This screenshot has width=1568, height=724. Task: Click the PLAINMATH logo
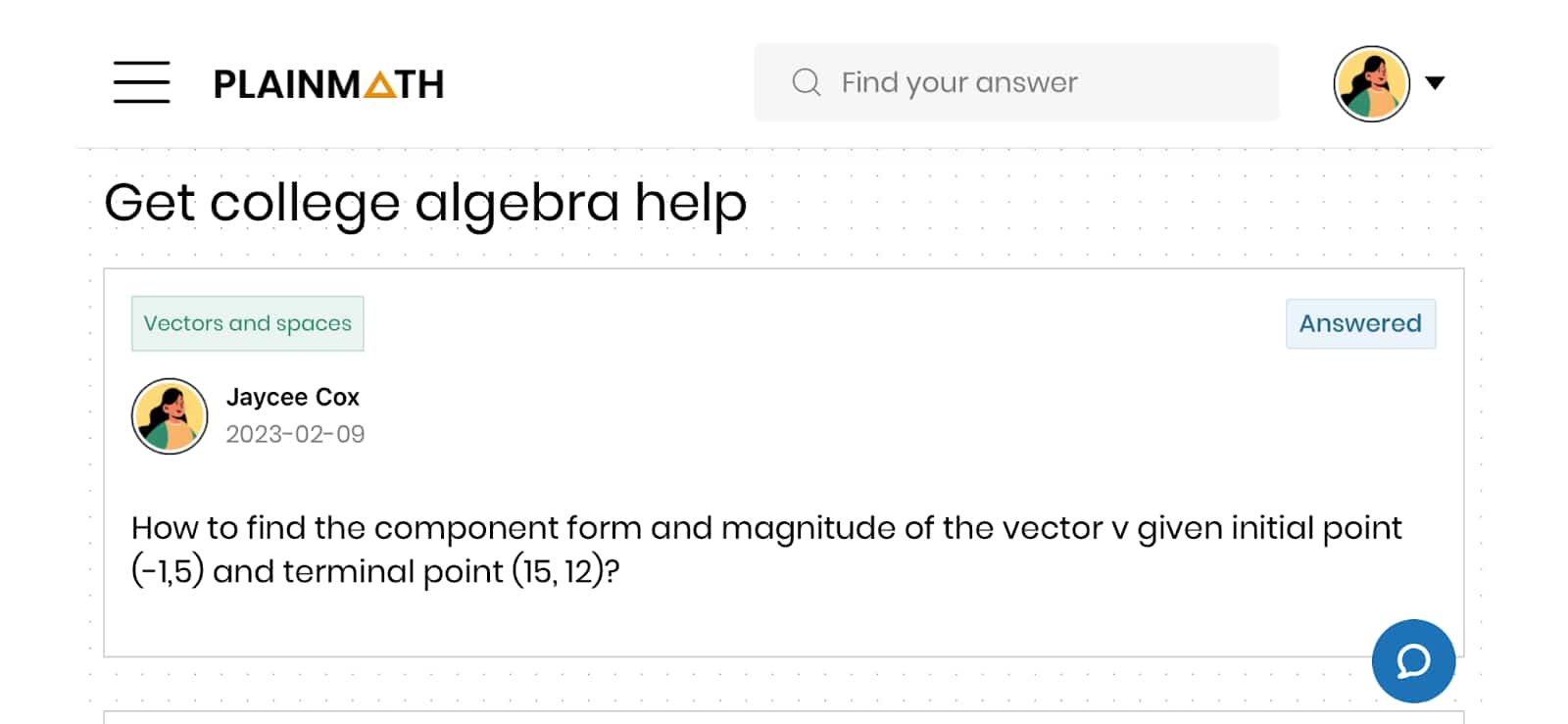pos(327,84)
